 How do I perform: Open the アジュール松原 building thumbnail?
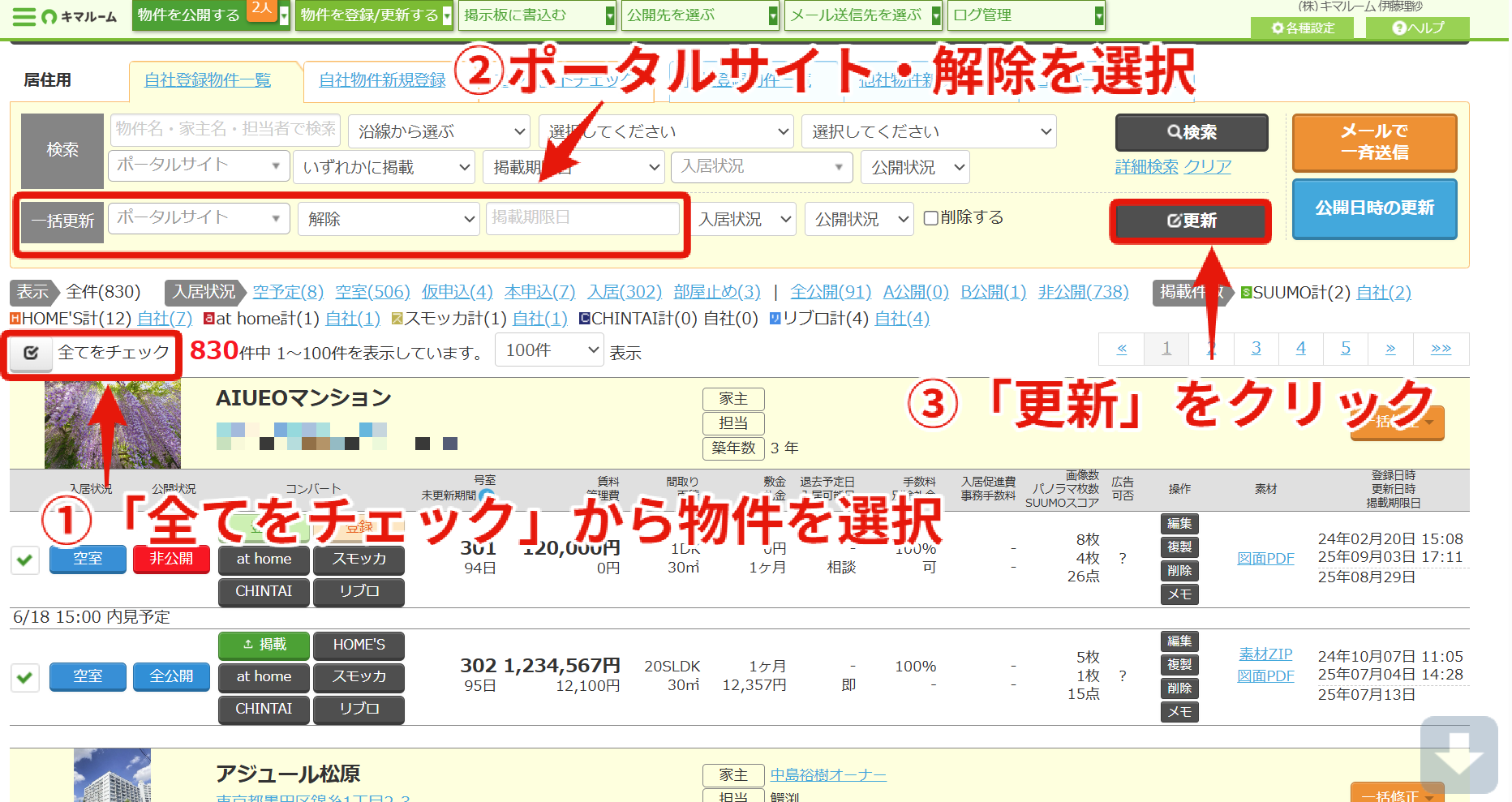[x=112, y=775]
